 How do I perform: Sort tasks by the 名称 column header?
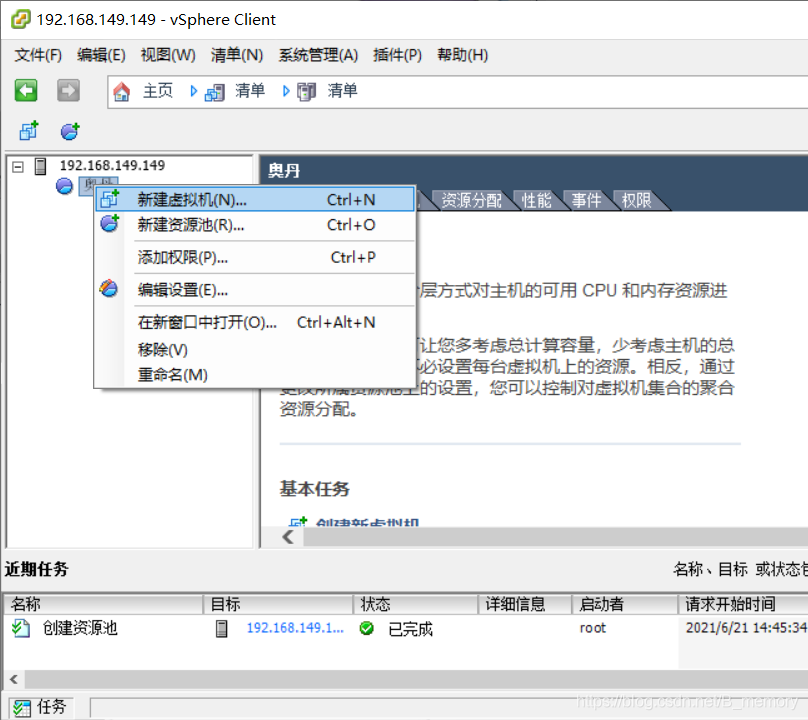click(103, 604)
